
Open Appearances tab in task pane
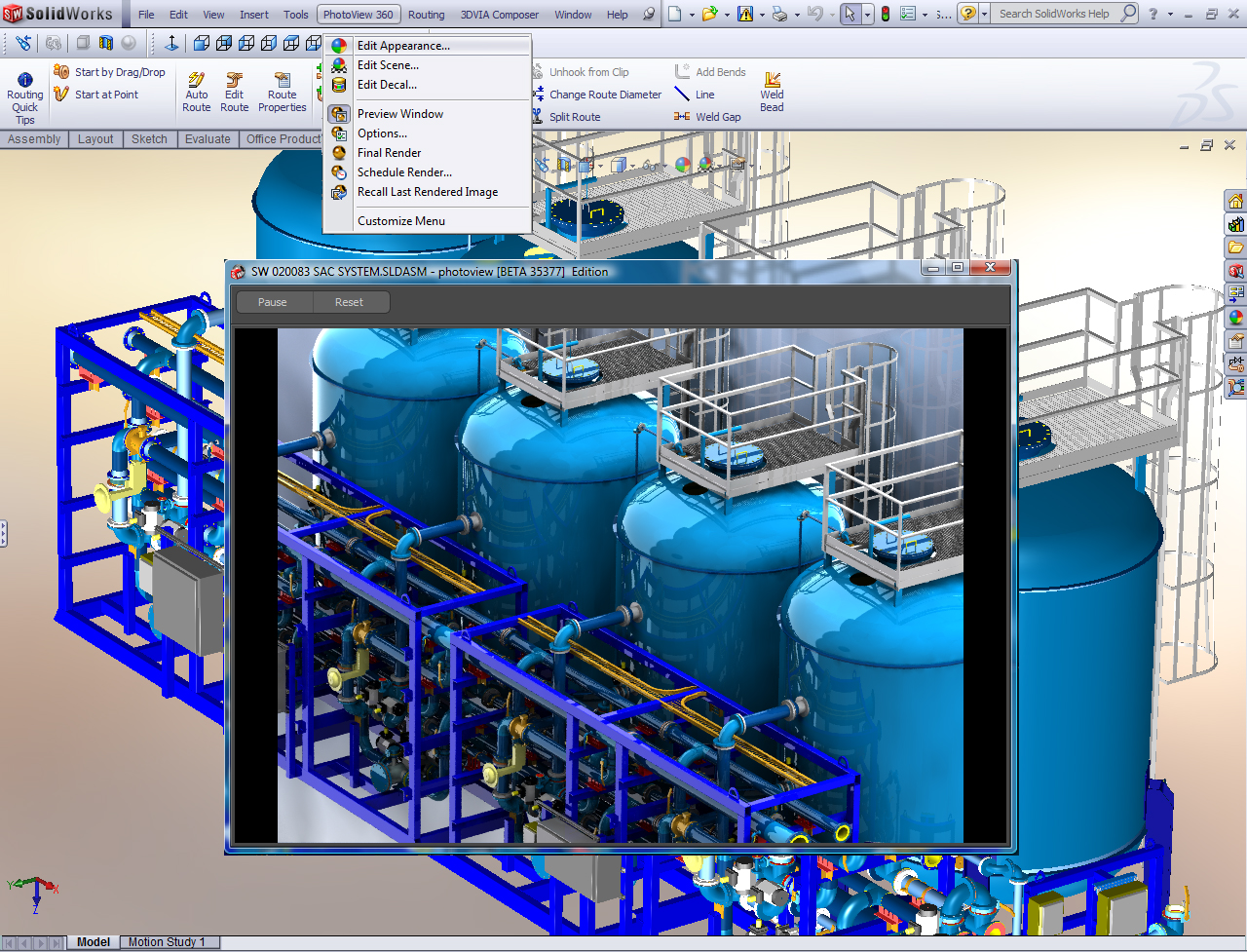coord(1235,318)
